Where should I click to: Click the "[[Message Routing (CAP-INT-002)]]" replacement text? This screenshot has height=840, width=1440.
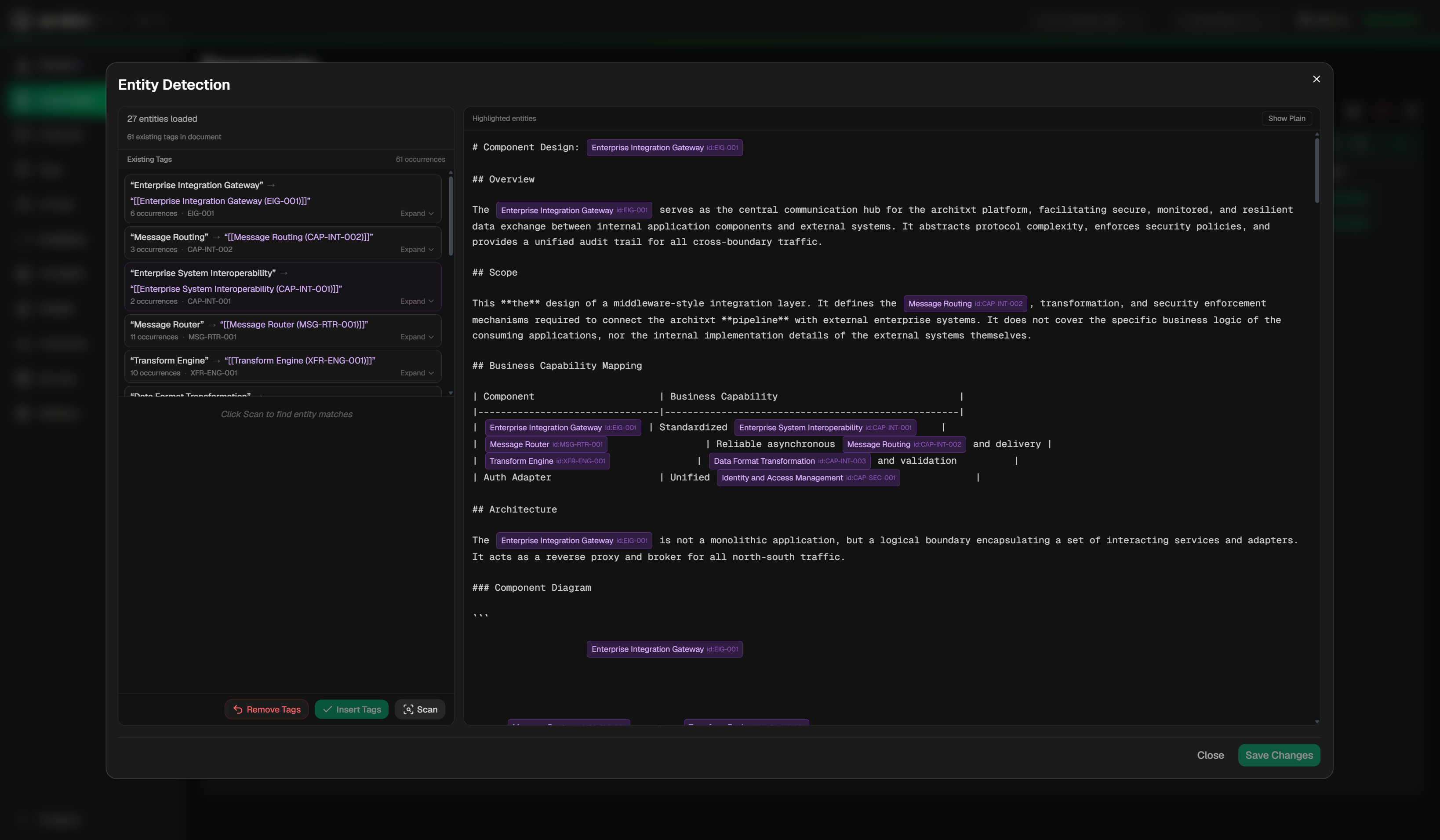pos(298,237)
